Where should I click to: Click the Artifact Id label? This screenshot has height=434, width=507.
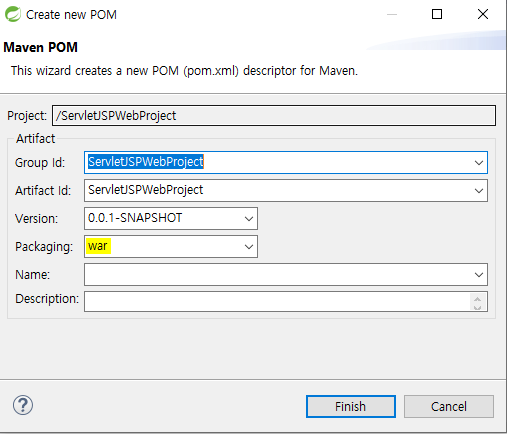click(43, 191)
